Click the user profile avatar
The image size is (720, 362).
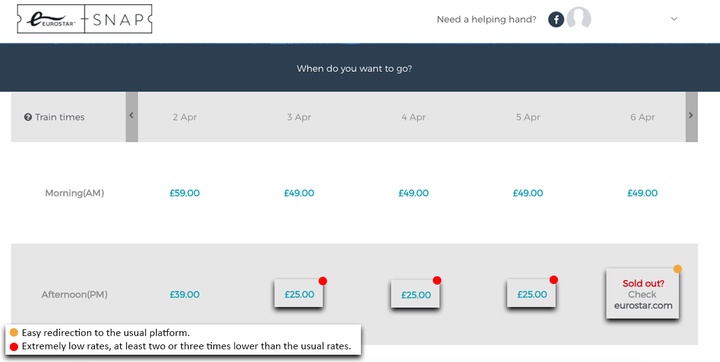(x=579, y=18)
